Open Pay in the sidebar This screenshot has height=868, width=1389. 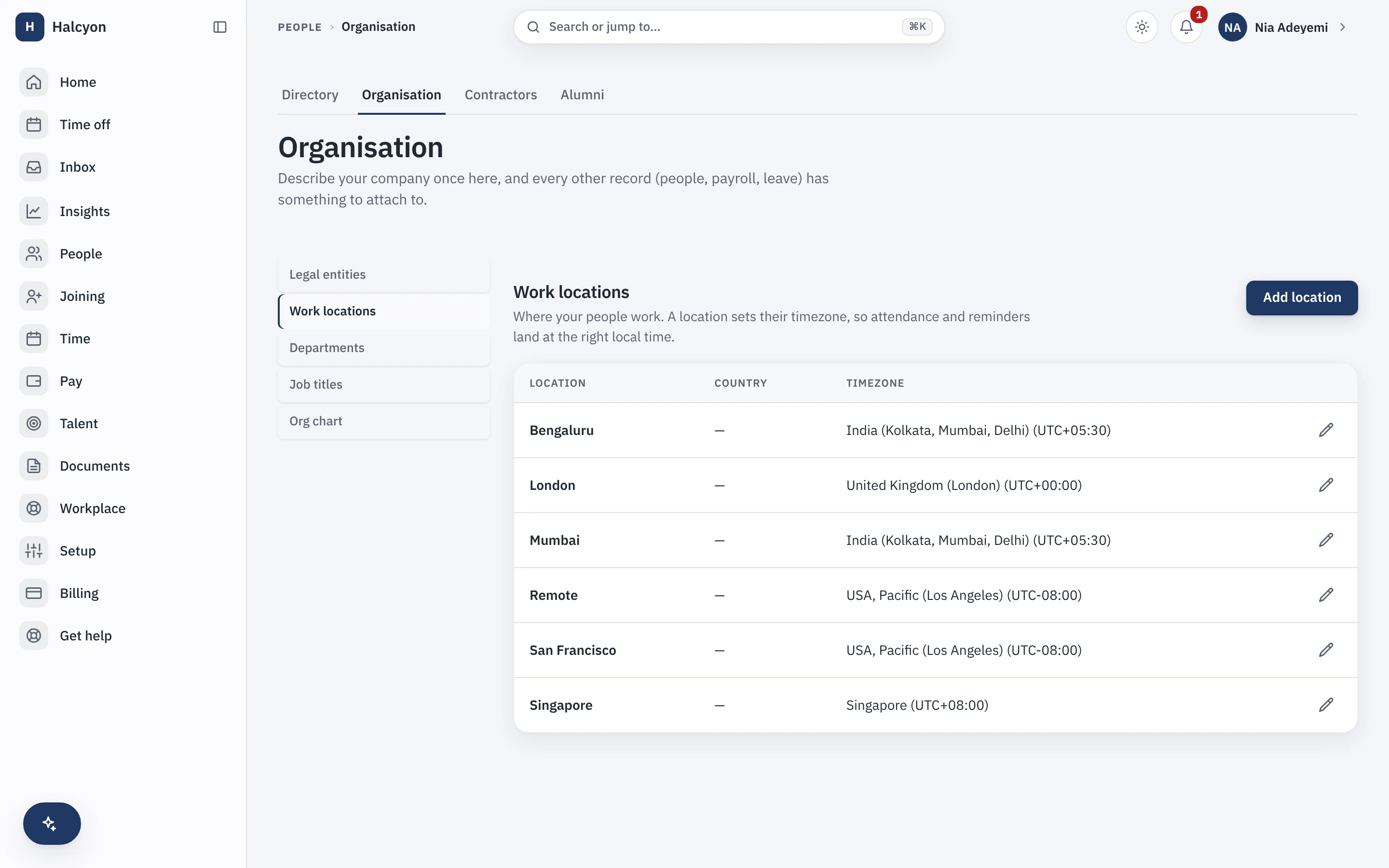click(x=123, y=381)
